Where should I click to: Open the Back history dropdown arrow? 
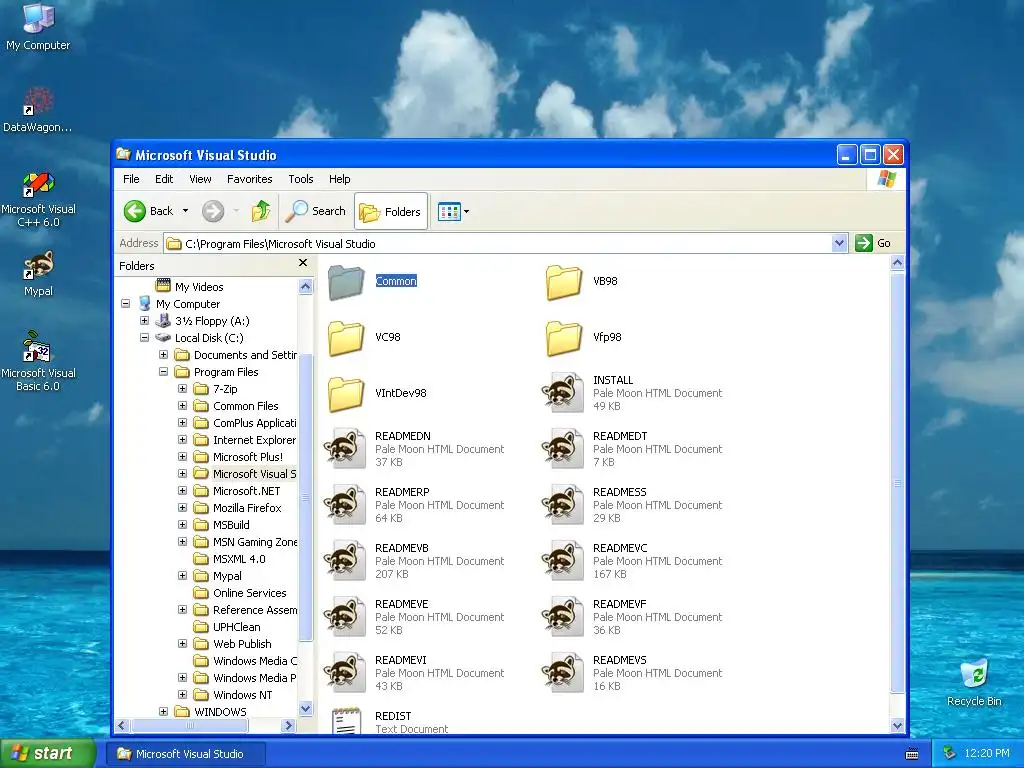point(185,211)
